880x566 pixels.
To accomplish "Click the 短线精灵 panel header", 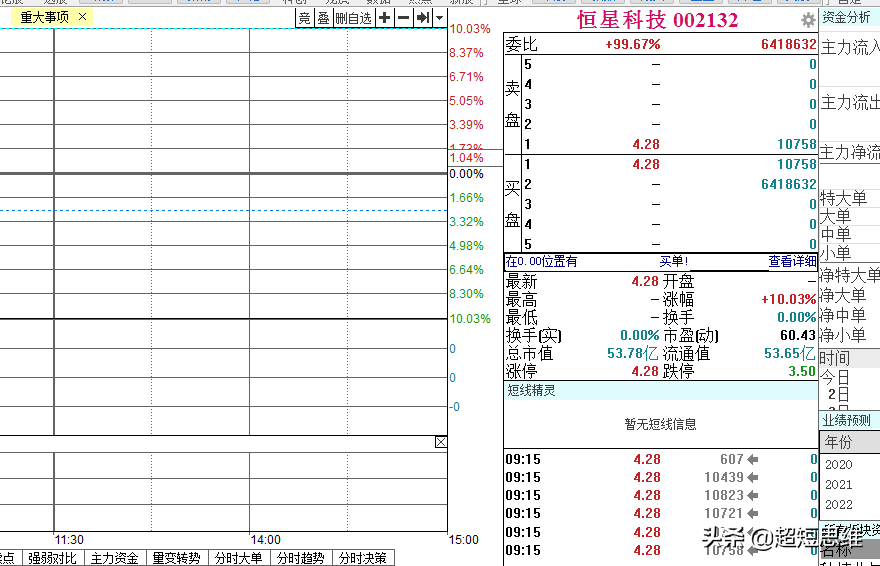I will [661, 390].
